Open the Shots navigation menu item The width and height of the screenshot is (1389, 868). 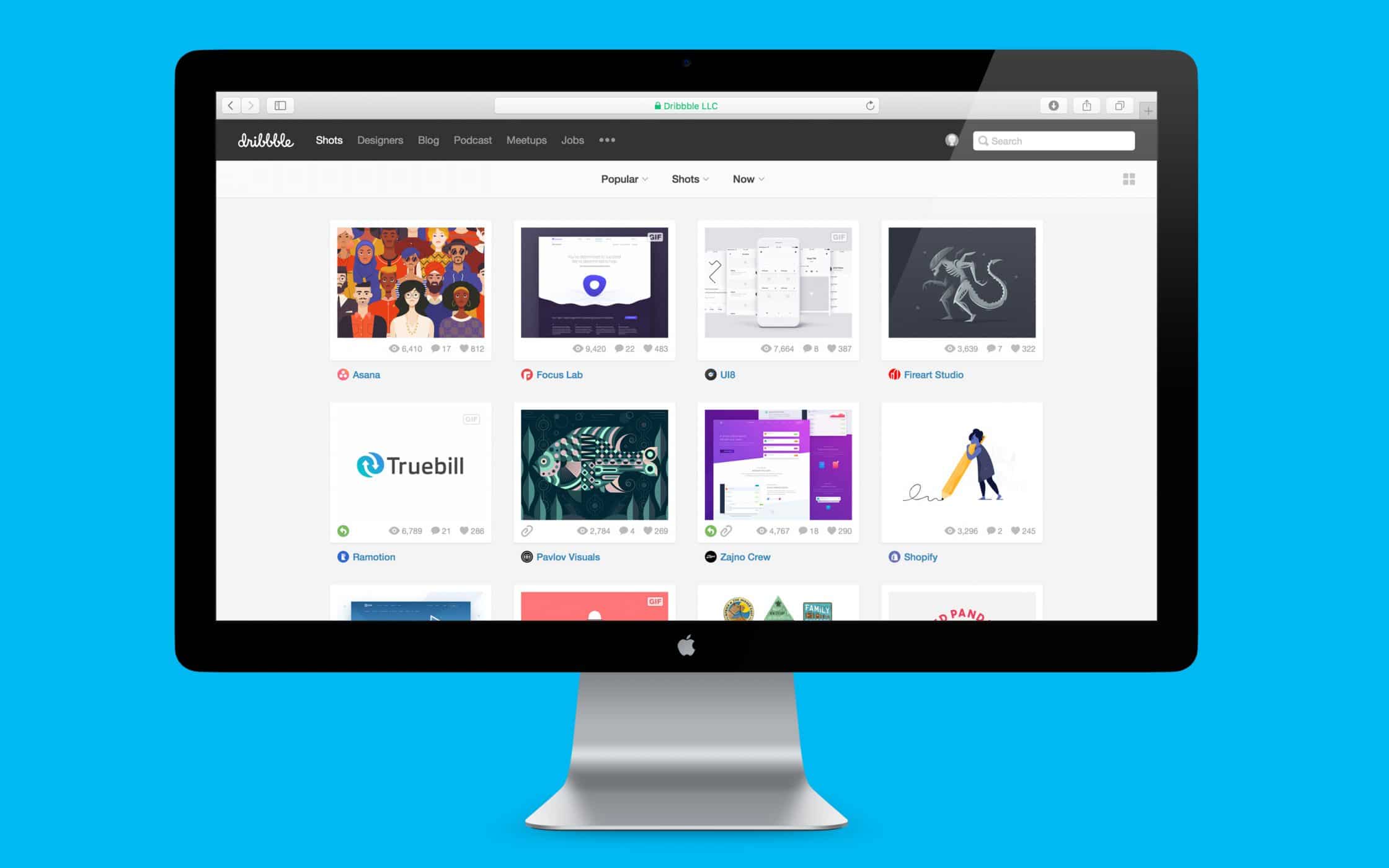(328, 140)
